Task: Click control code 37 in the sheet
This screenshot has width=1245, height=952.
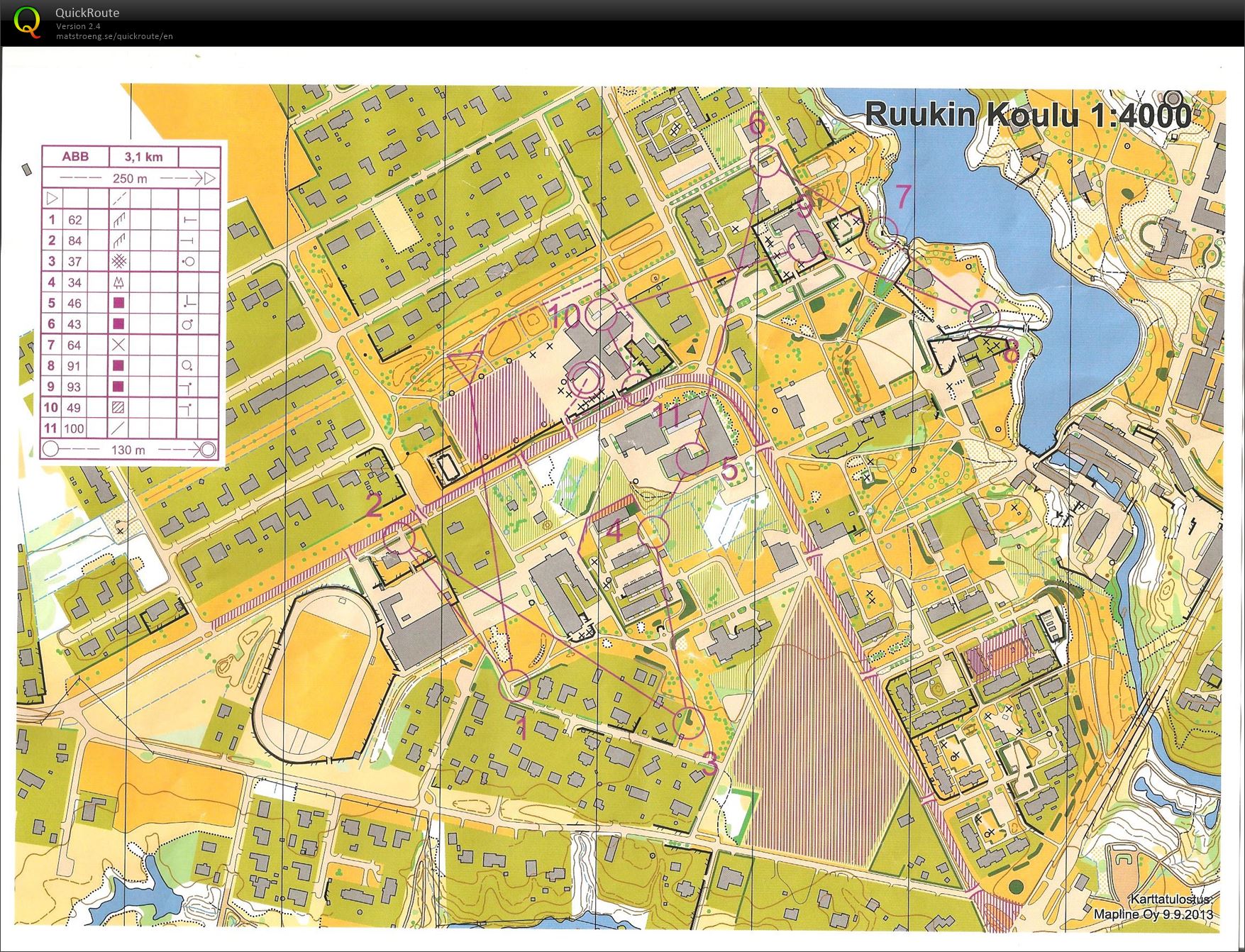Action: [x=74, y=262]
